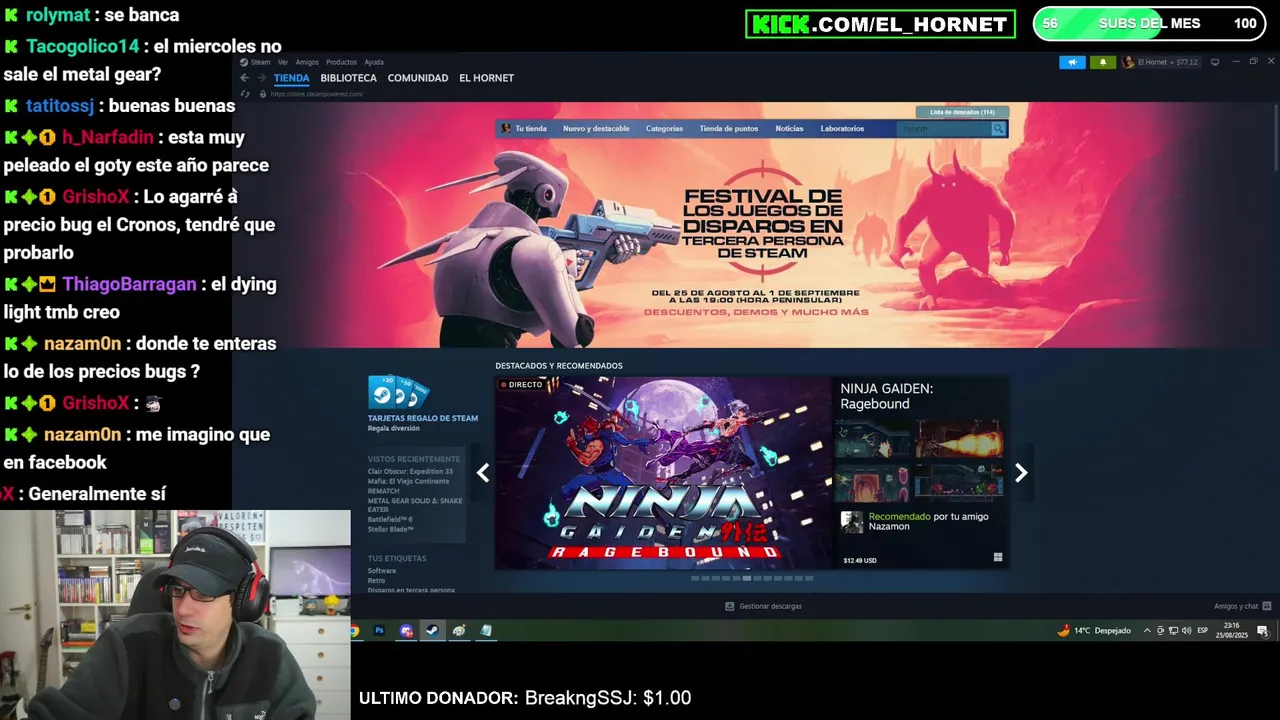
Task: Open recently viewed Mafia: El Viejo Continente
Action: [x=408, y=481]
